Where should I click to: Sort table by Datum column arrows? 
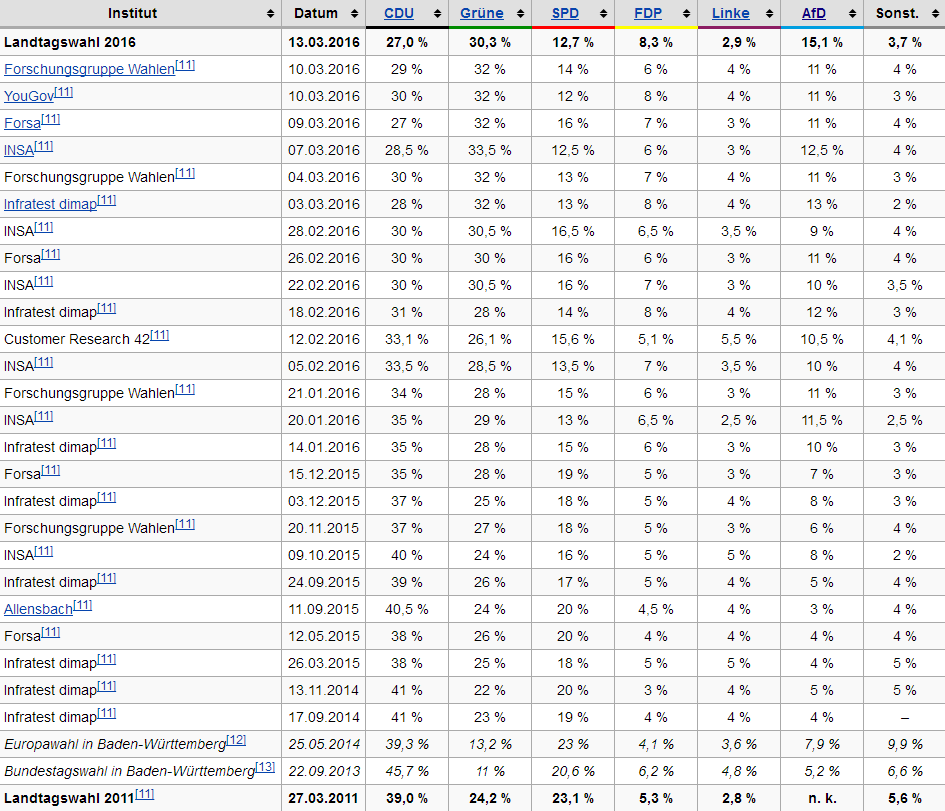click(354, 14)
